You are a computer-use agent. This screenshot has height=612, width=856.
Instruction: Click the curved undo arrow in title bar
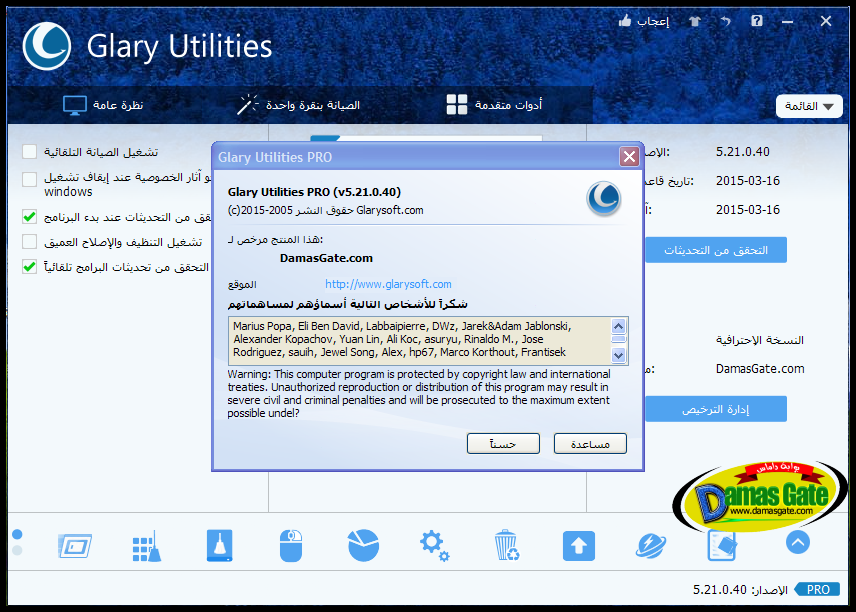click(726, 21)
